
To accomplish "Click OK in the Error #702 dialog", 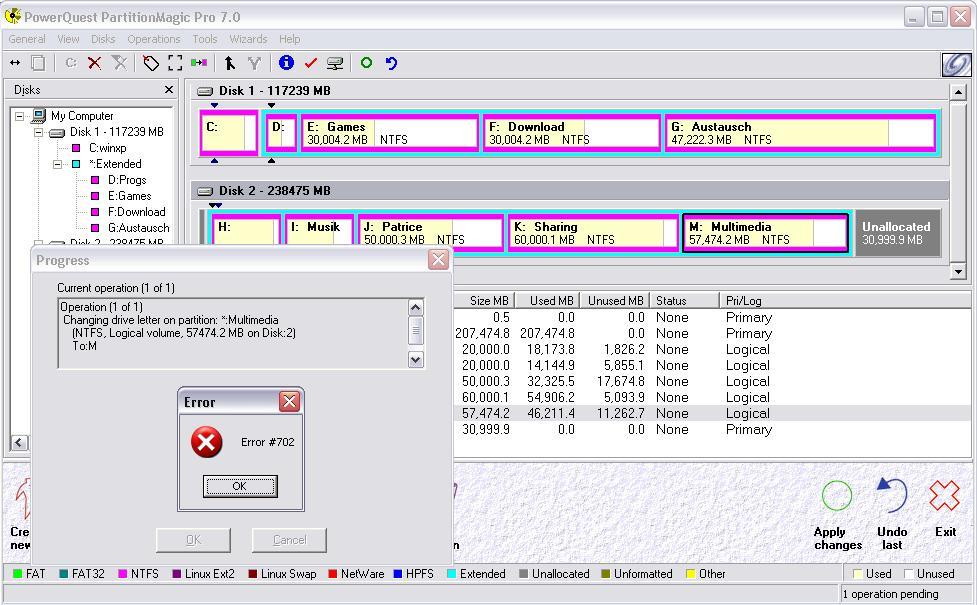I will coord(240,486).
